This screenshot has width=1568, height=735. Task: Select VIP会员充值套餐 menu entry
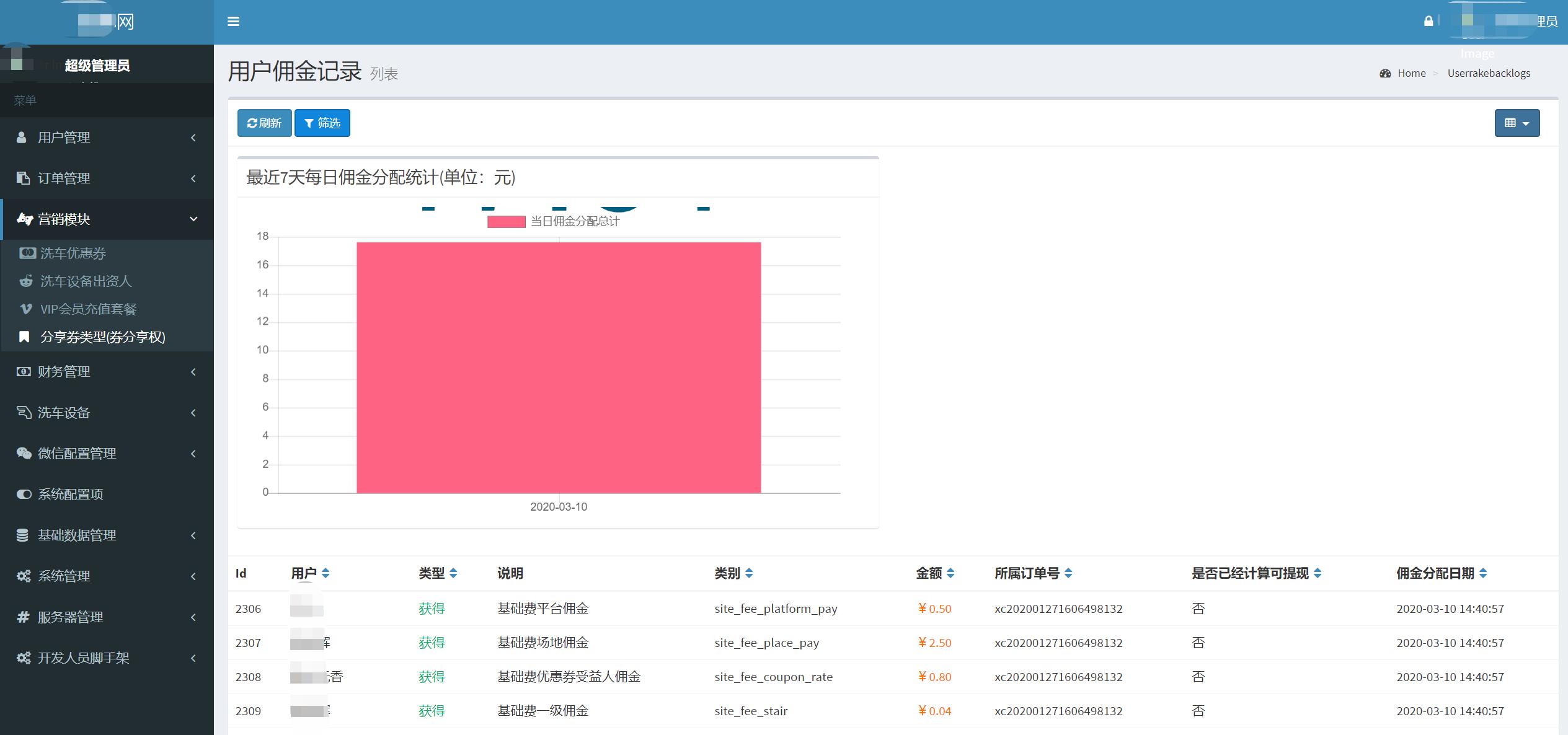tap(88, 309)
